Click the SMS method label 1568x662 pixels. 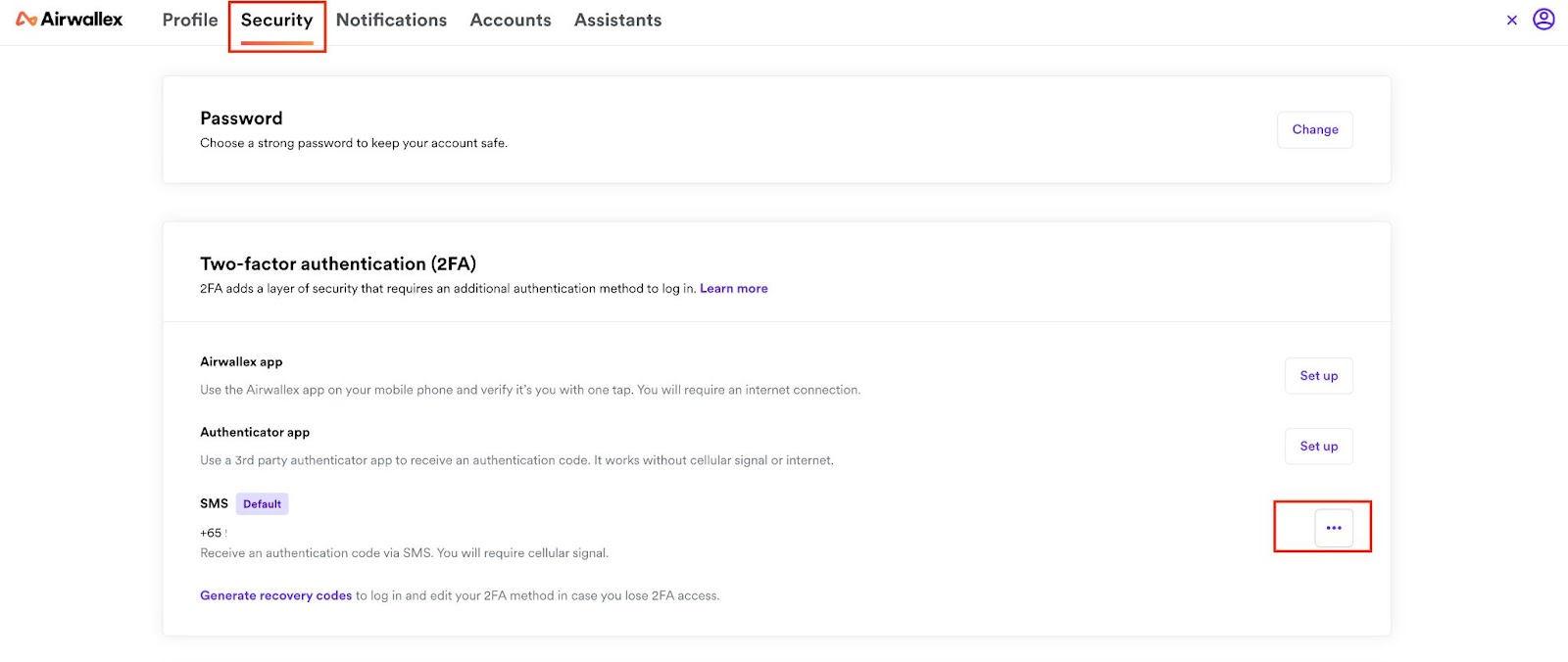[x=214, y=503]
